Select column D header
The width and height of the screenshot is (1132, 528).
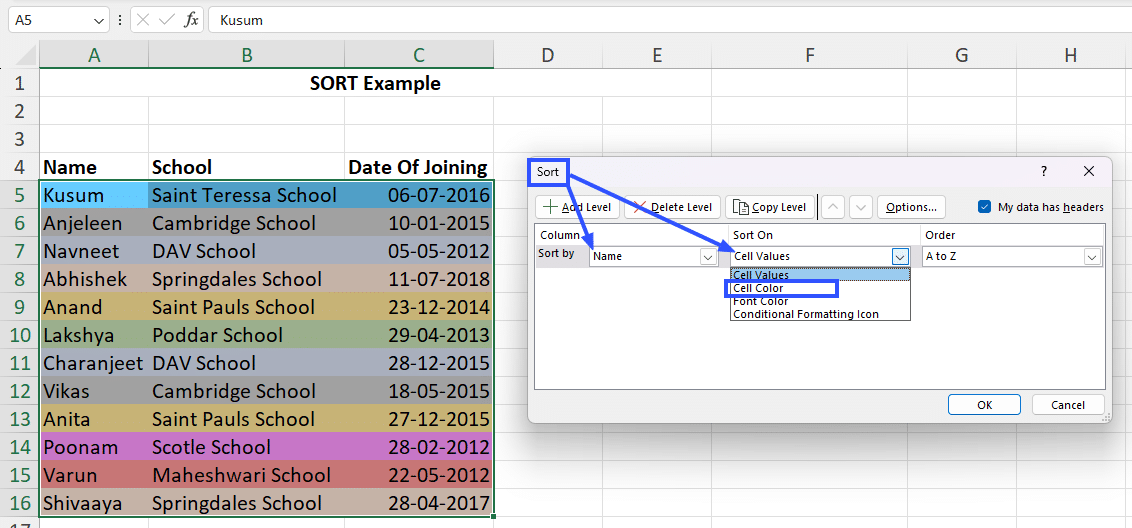(548, 55)
